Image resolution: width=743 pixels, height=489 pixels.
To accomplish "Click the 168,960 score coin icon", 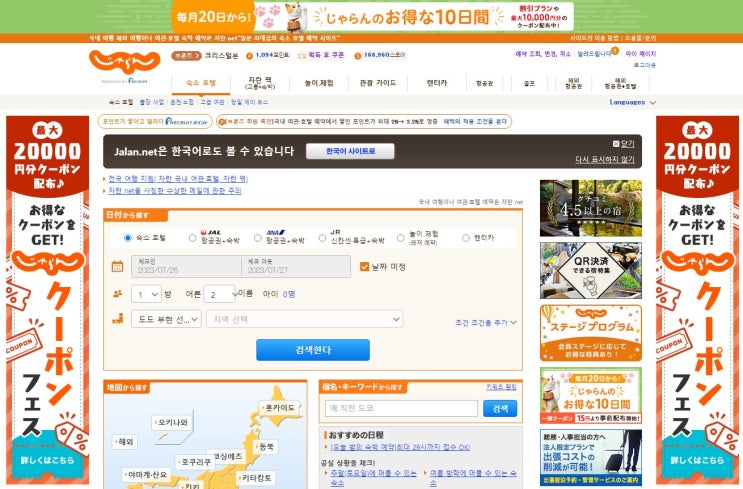I will [x=358, y=55].
